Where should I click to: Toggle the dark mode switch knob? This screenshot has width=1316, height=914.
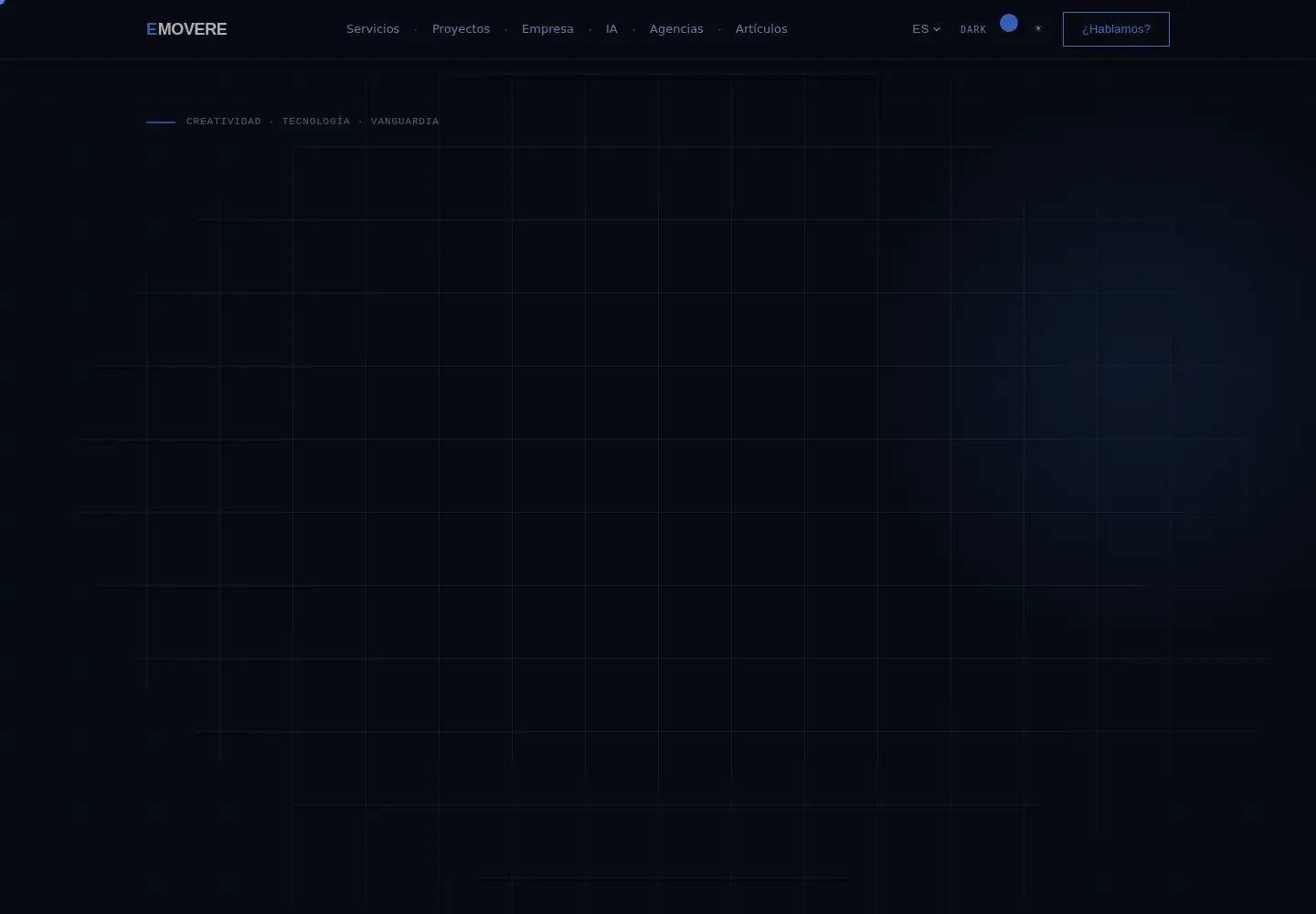[1009, 23]
